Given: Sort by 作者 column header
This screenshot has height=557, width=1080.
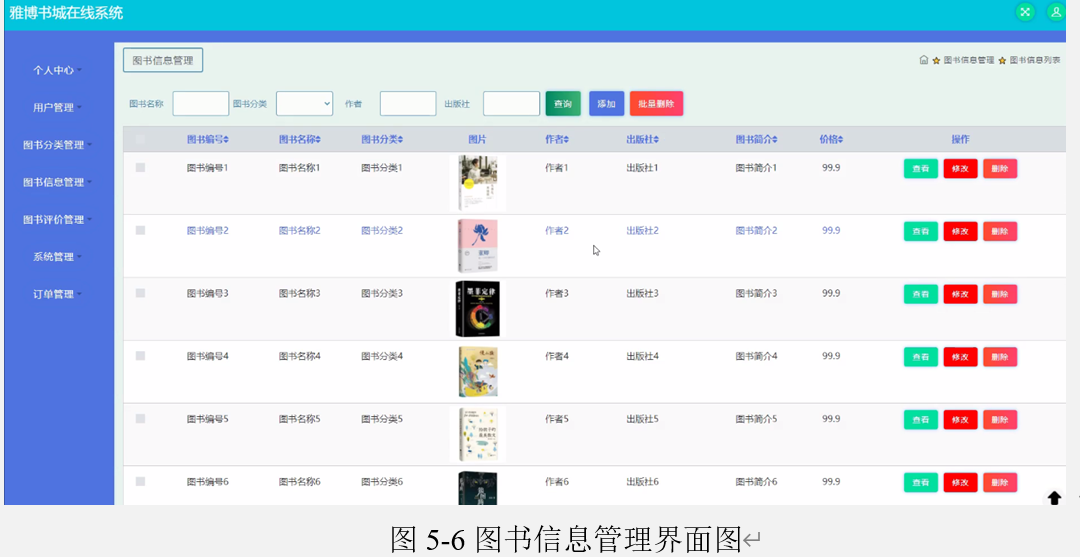Looking at the screenshot, I should tap(557, 140).
